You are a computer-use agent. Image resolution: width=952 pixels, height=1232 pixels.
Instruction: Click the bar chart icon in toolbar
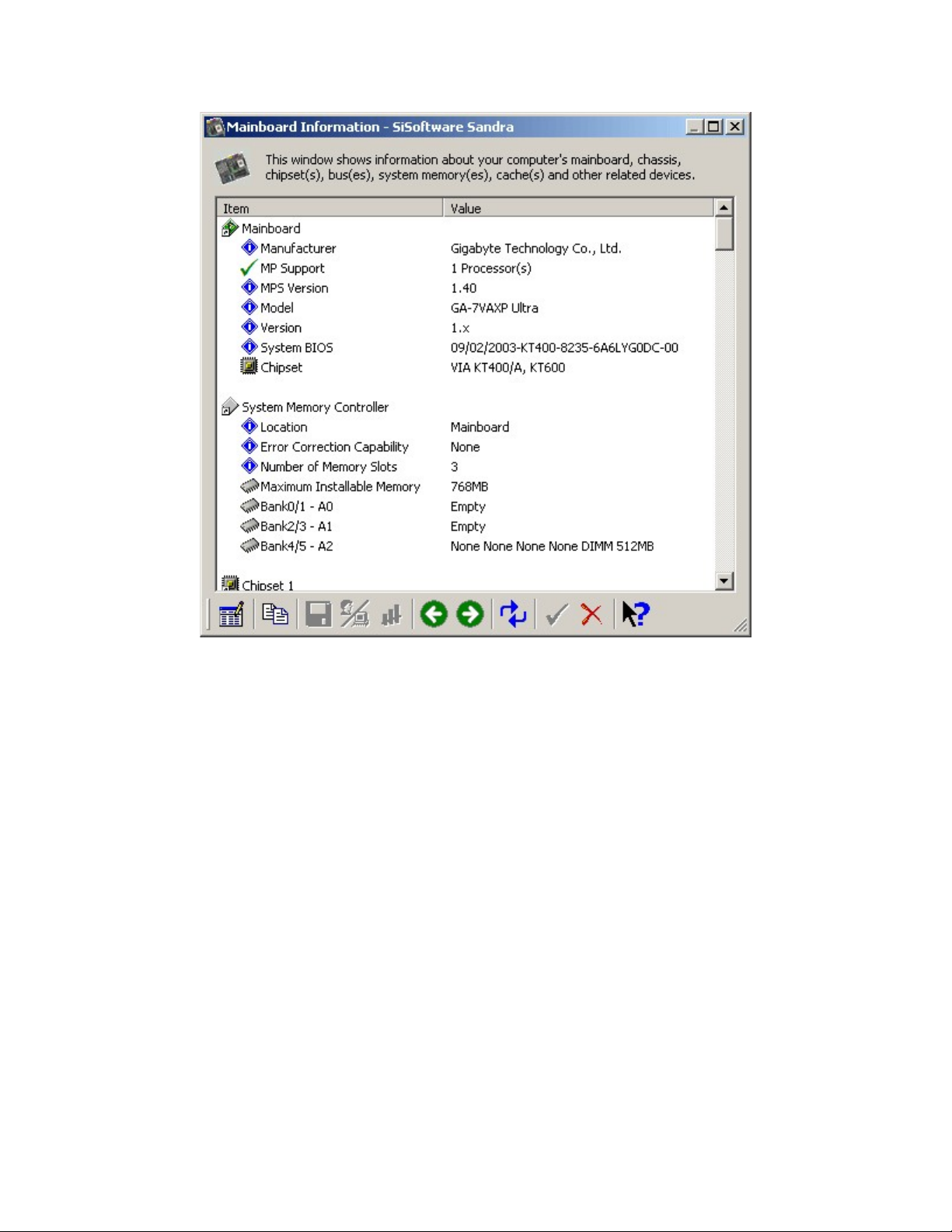click(391, 615)
